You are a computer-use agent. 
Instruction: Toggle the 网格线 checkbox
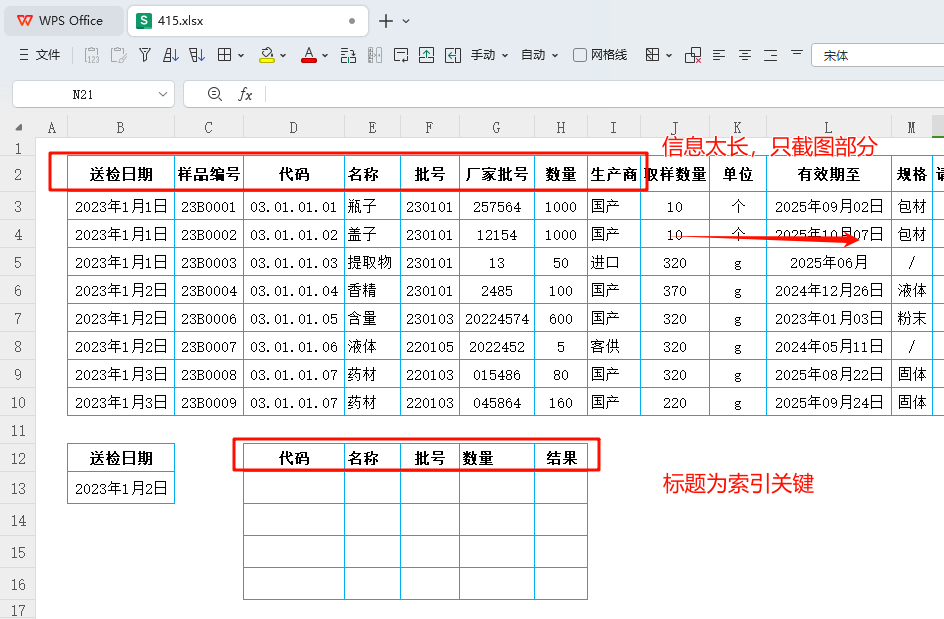[580, 55]
